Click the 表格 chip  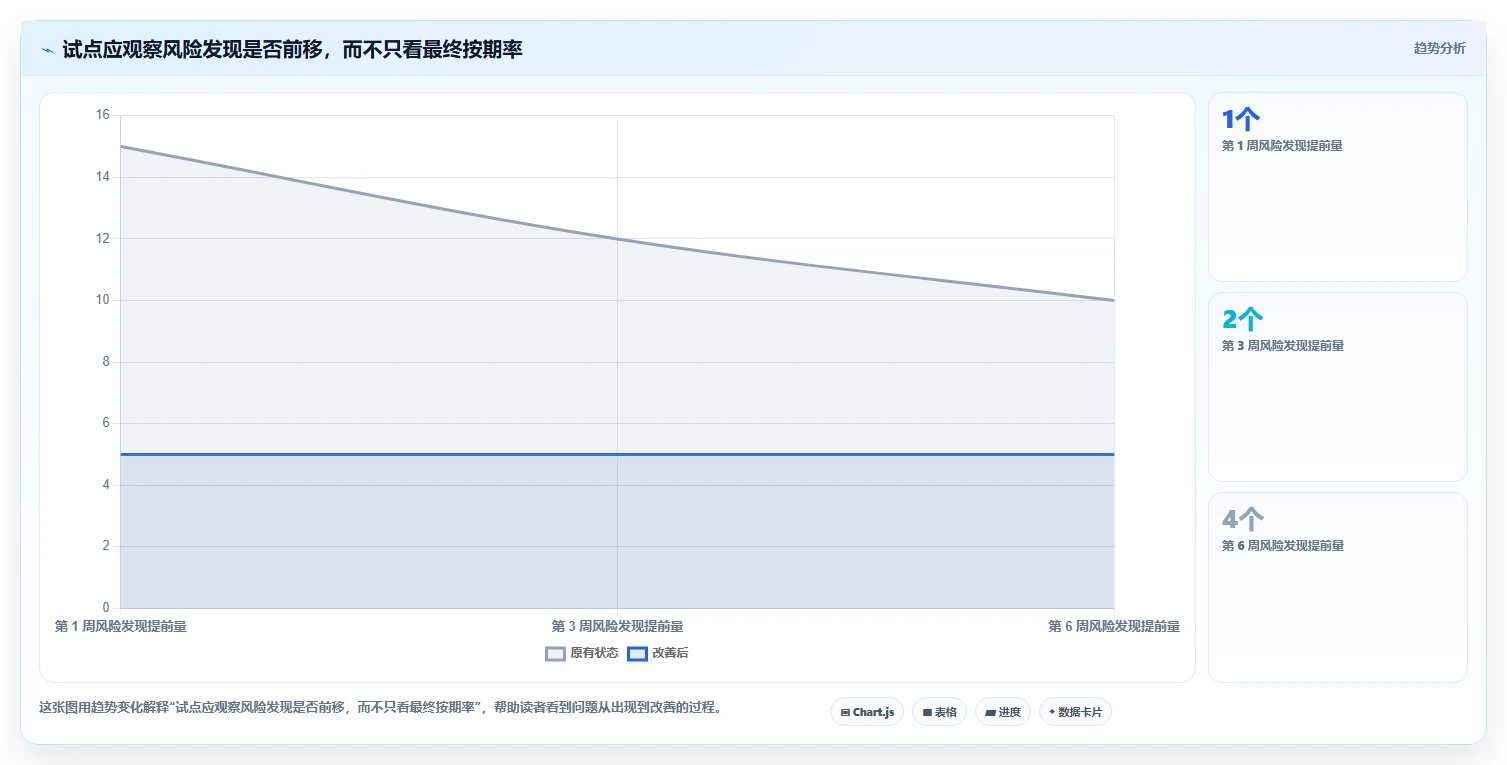[x=939, y=712]
